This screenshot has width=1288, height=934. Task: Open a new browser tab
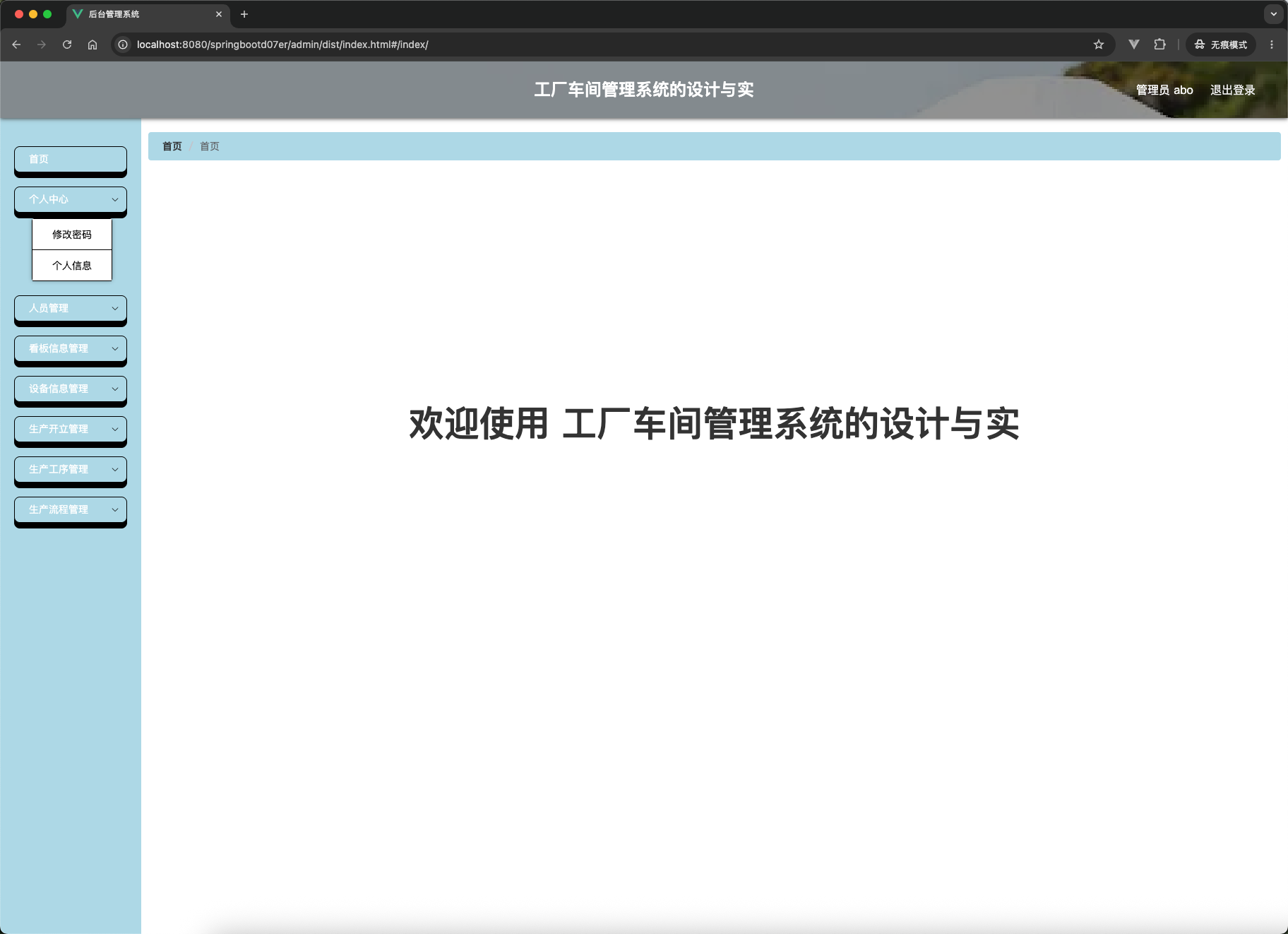244,14
